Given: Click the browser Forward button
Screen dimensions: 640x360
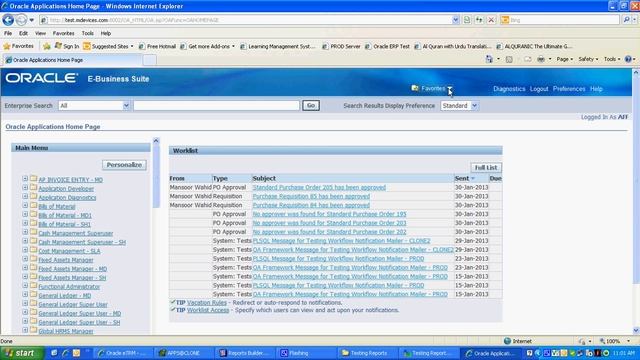Looking at the screenshot, I should pyautogui.click(x=21, y=20).
